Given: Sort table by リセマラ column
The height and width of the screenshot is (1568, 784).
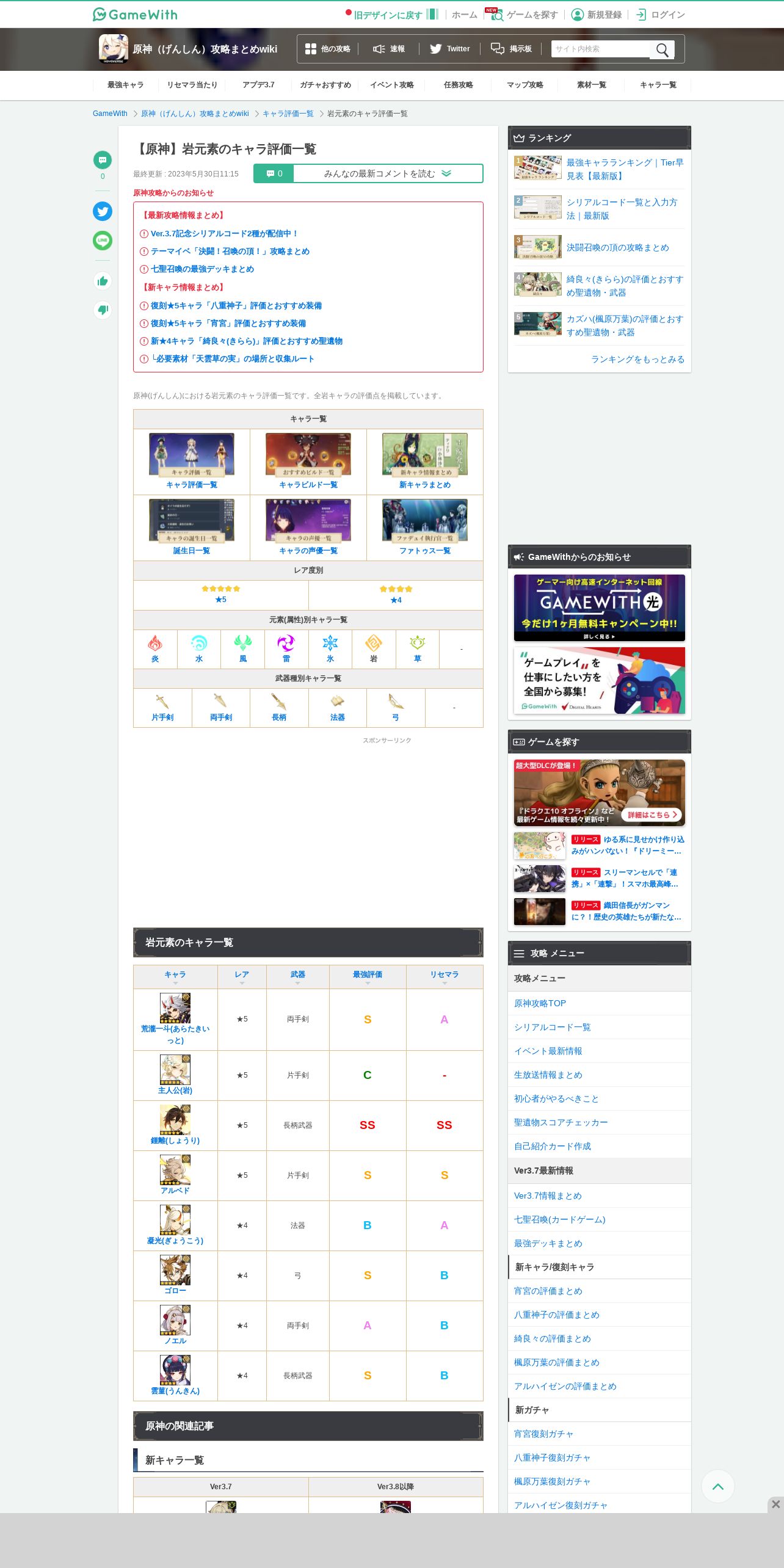Looking at the screenshot, I should tap(445, 976).
